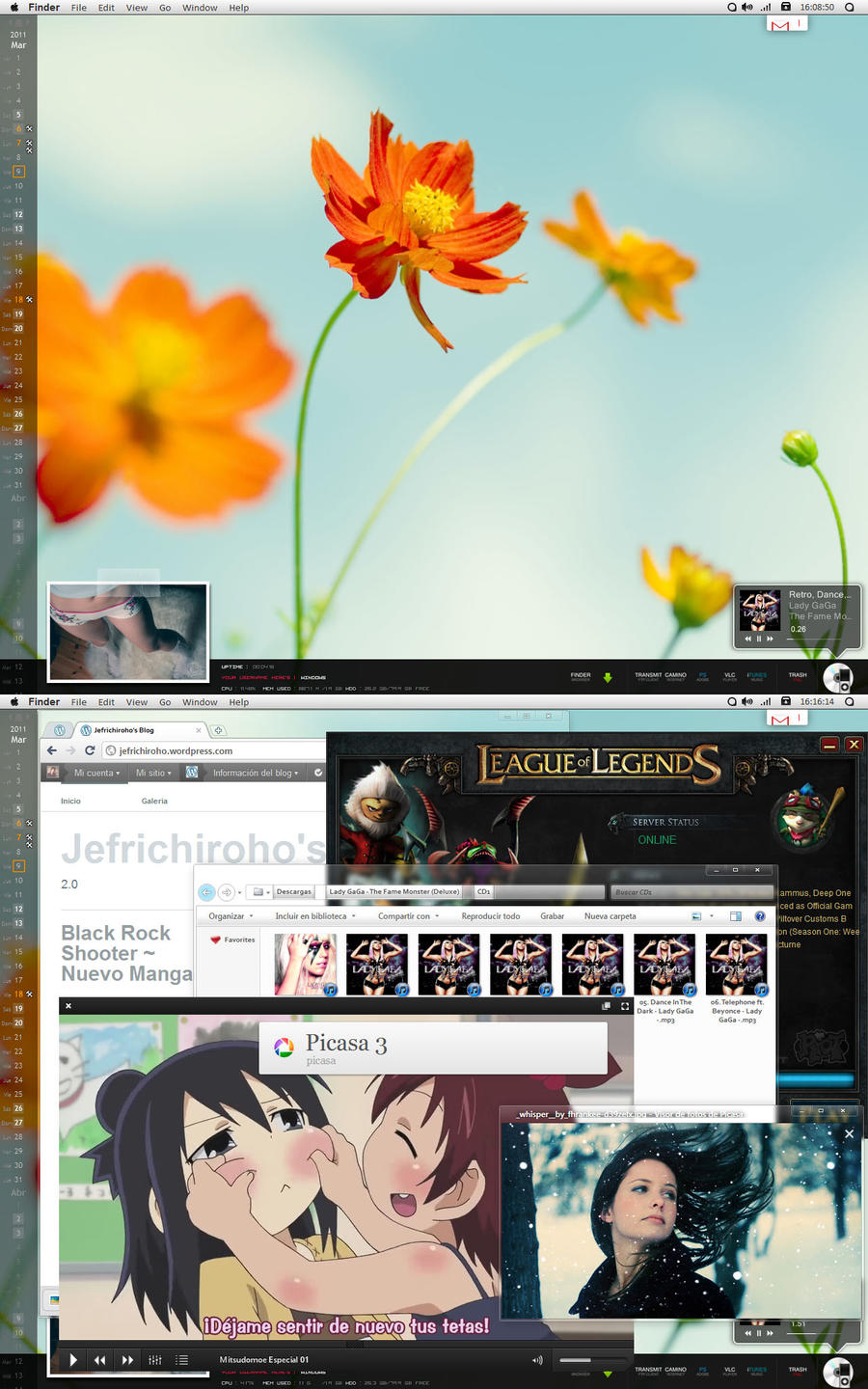Image resolution: width=868 pixels, height=1389 pixels.
Task: Pause the Retro, Dance music widget
Action: pyautogui.click(x=759, y=639)
